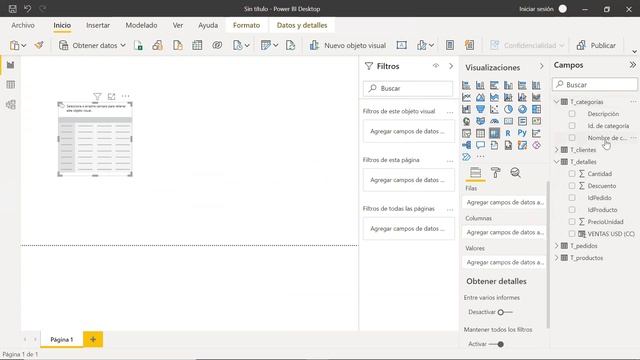Check the Descripción field
This screenshot has width=640, height=360.
click(572, 114)
